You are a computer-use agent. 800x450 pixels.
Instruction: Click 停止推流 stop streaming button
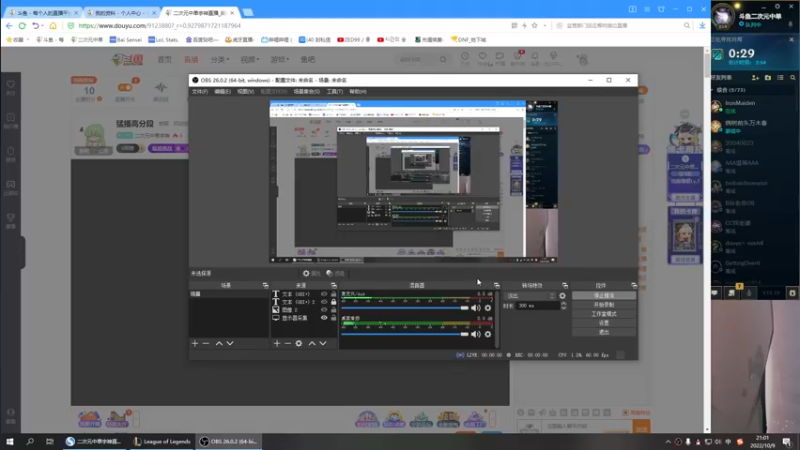[604, 296]
